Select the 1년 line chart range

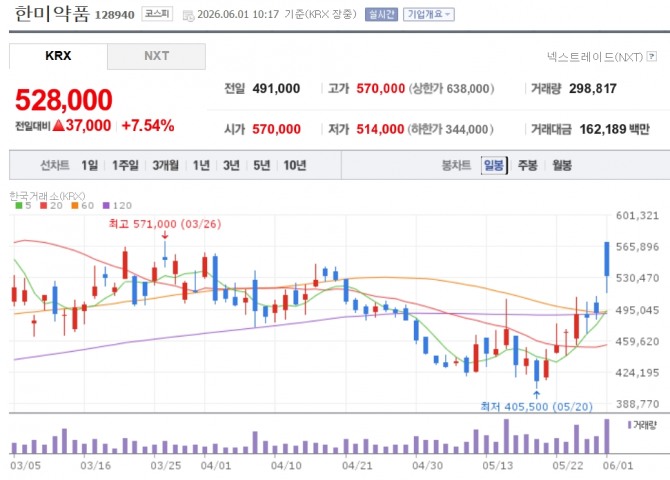coord(201,165)
